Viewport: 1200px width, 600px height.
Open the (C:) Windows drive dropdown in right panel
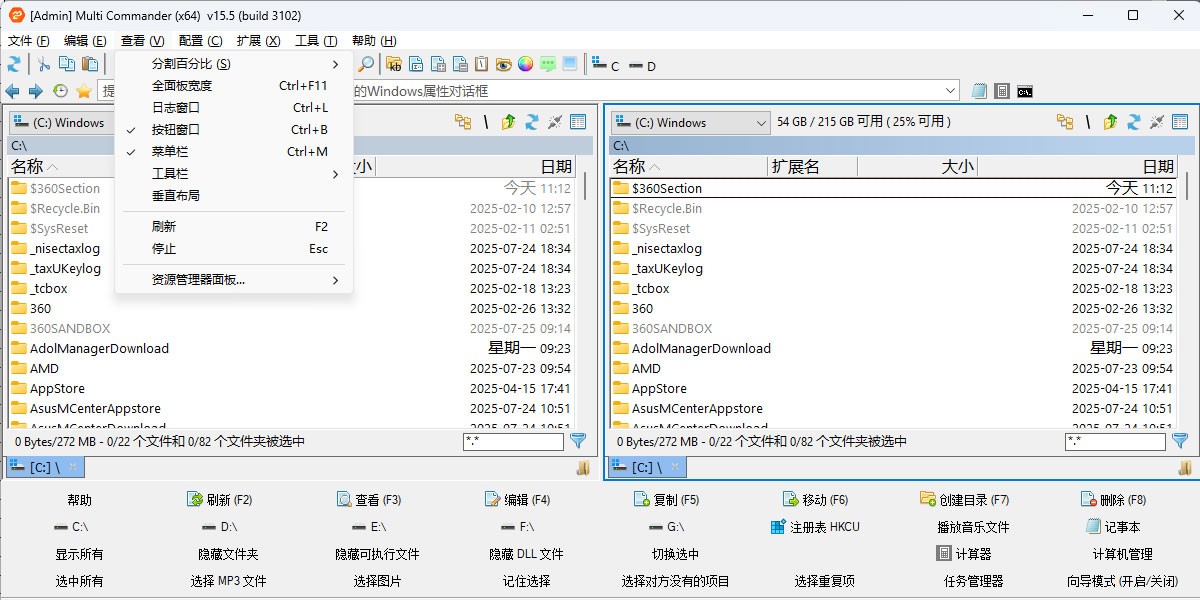click(x=688, y=122)
